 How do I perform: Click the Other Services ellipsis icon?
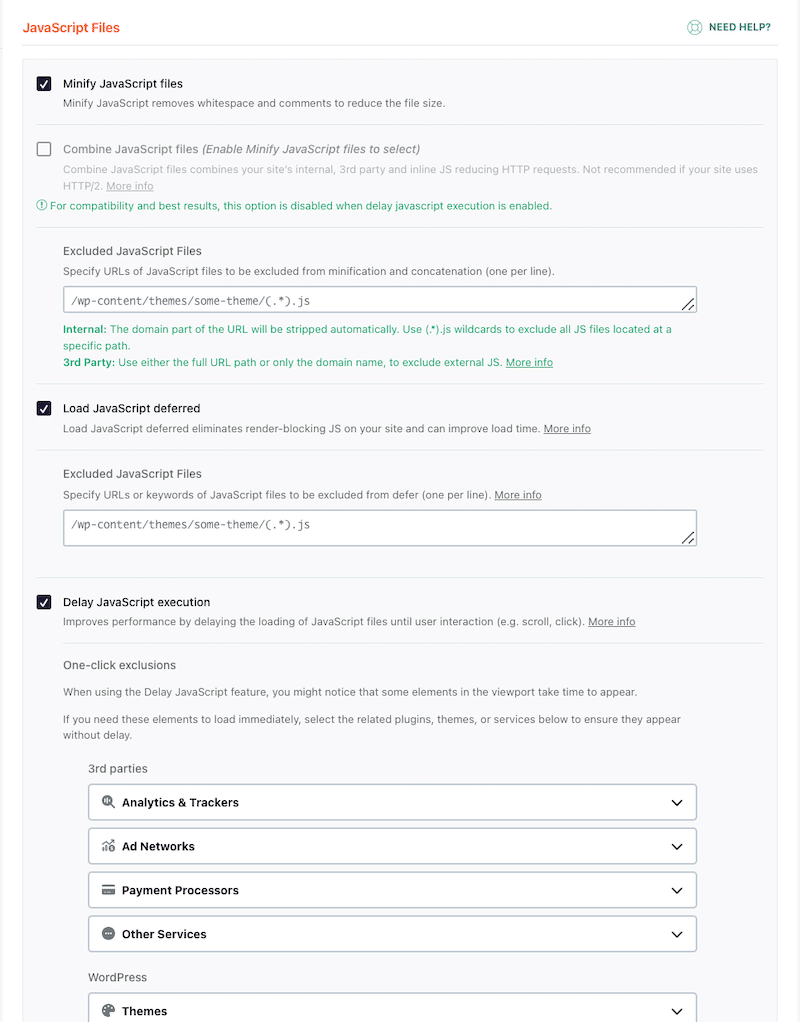[x=108, y=934]
